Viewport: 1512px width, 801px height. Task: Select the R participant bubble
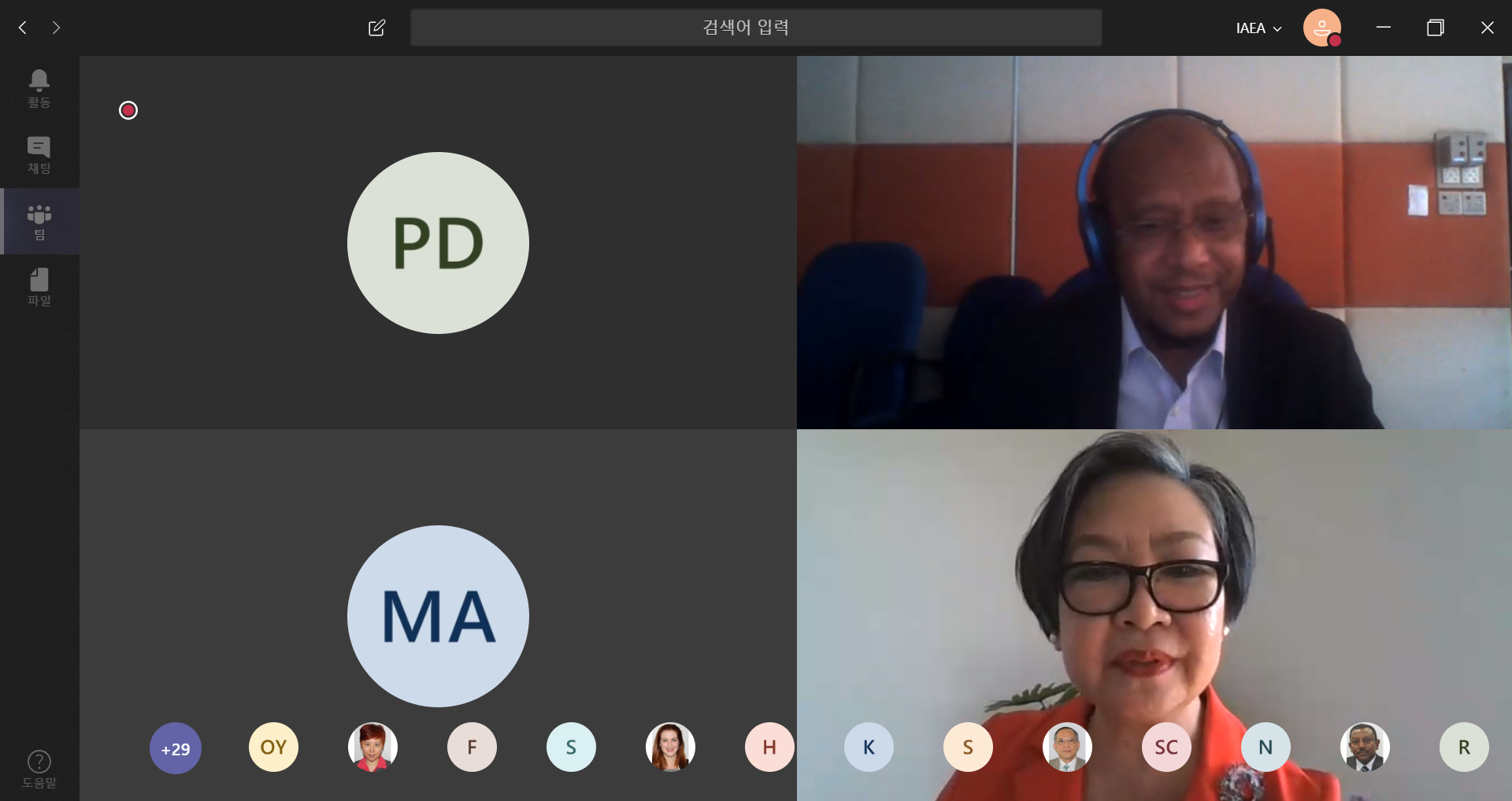click(1464, 747)
